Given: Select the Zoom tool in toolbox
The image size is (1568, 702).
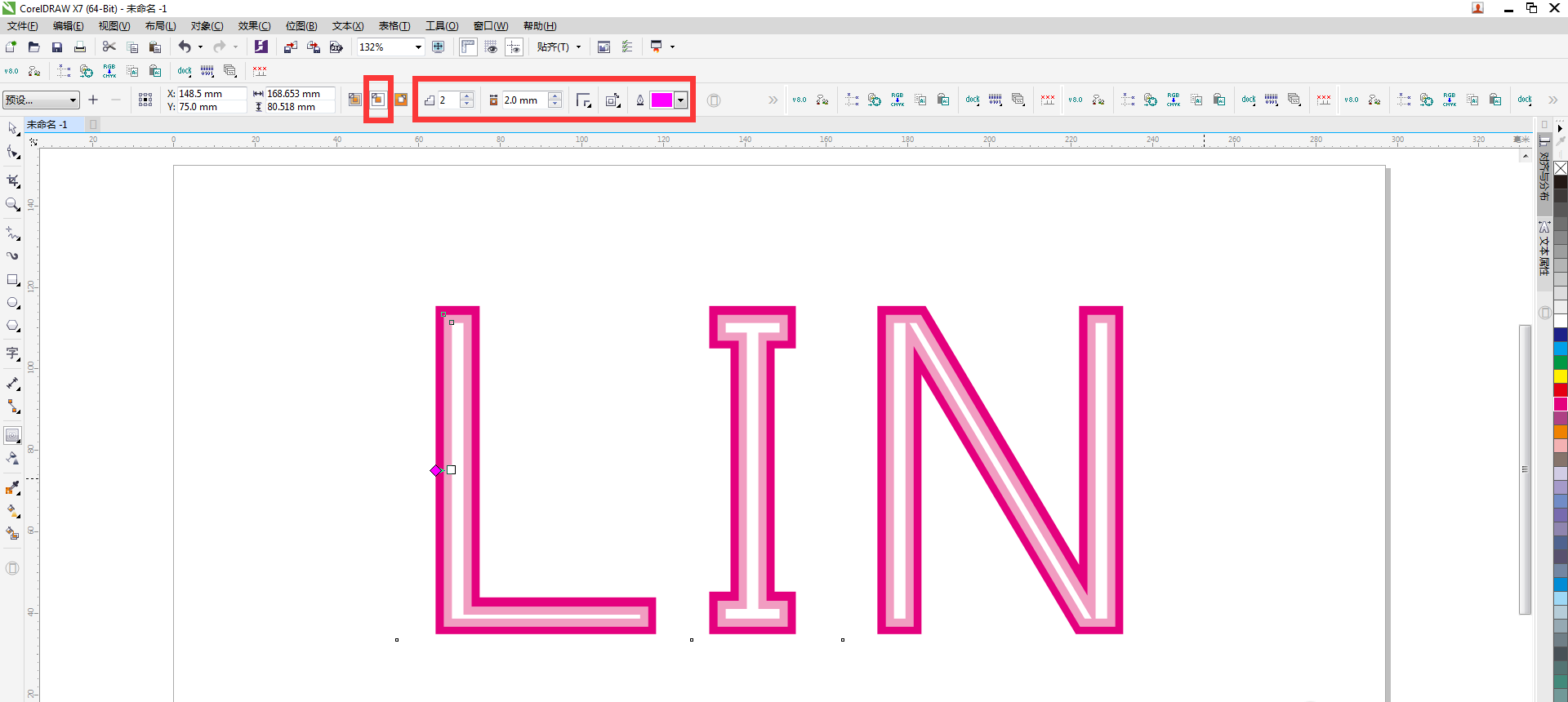Looking at the screenshot, I should tap(13, 205).
